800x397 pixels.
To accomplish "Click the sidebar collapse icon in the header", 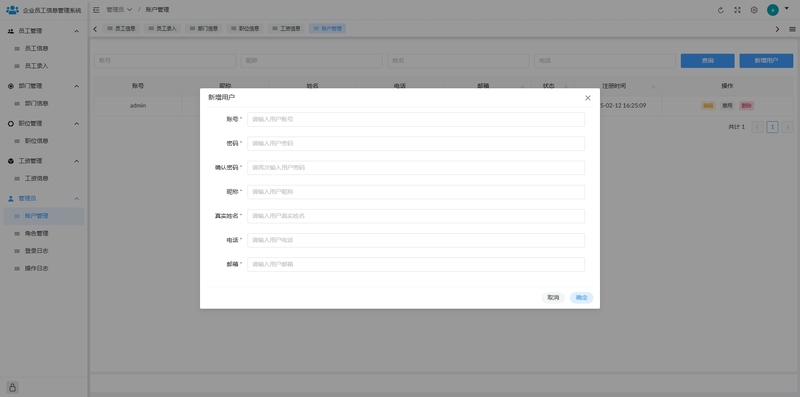I will point(96,10).
